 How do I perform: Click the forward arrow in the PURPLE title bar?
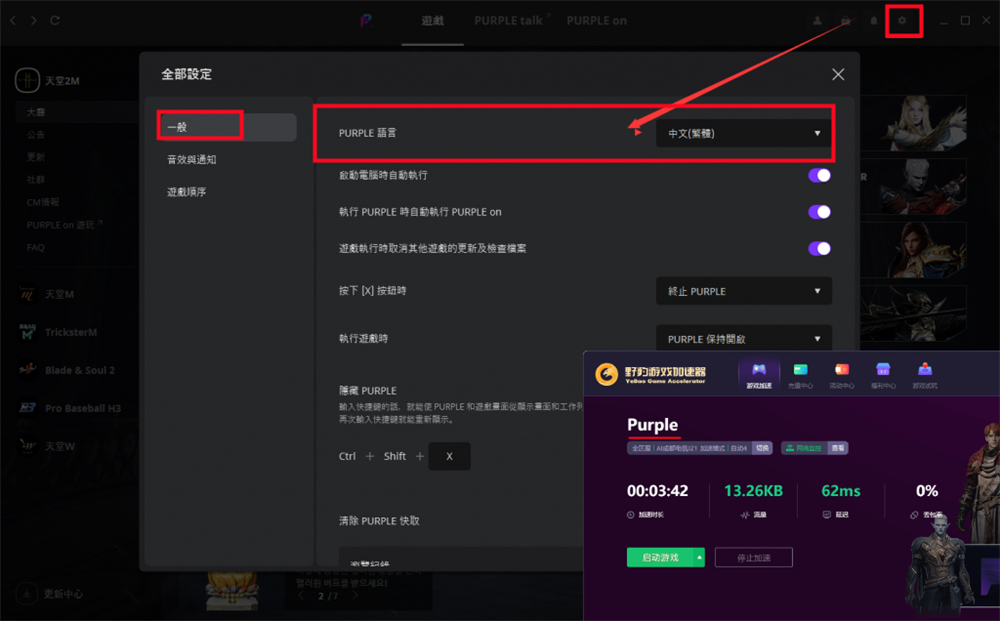pos(33,20)
